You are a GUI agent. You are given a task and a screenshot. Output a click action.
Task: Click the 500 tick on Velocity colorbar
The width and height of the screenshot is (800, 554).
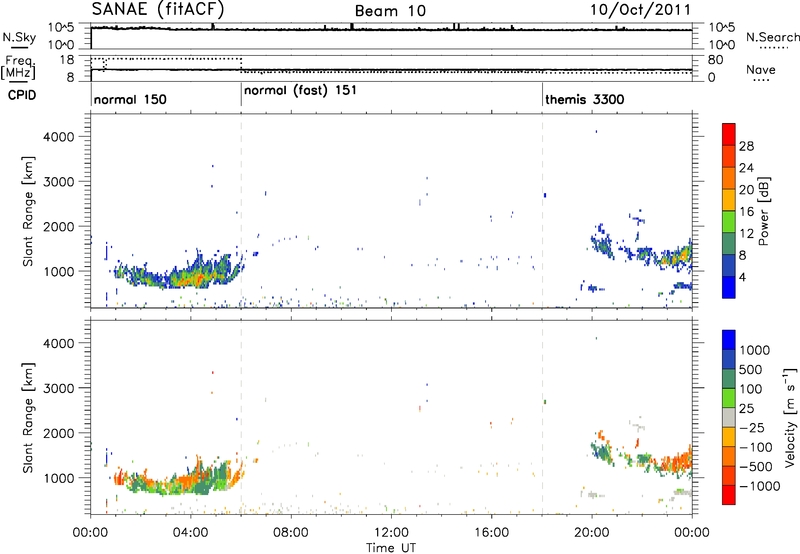point(751,370)
